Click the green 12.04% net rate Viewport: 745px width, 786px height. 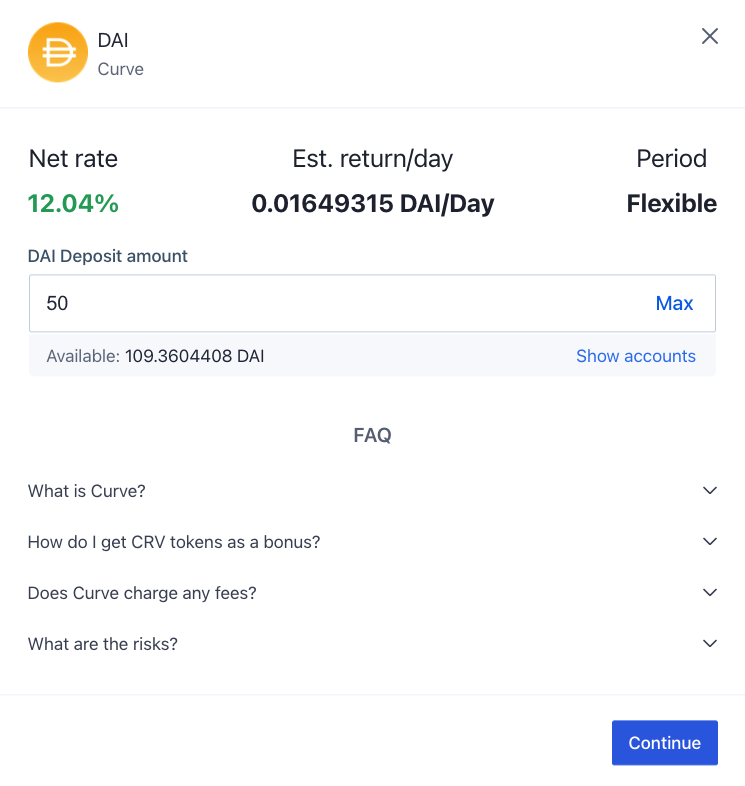pyautogui.click(x=73, y=204)
